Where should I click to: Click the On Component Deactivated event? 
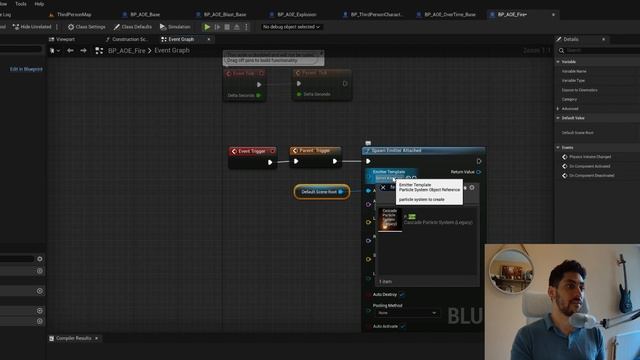[591, 176]
